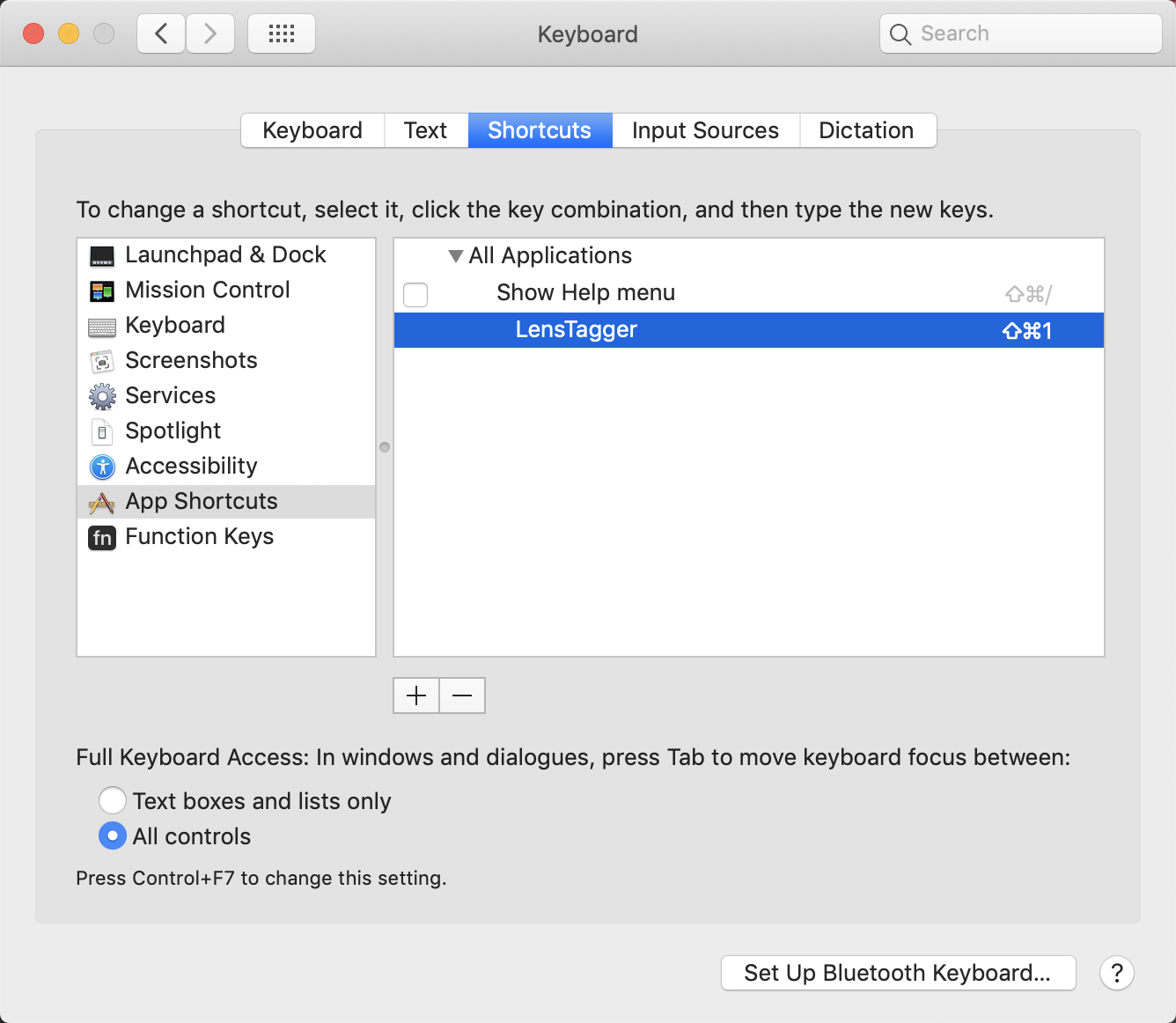Choose the Spotlight category icon
The width and height of the screenshot is (1176, 1023).
[102, 431]
